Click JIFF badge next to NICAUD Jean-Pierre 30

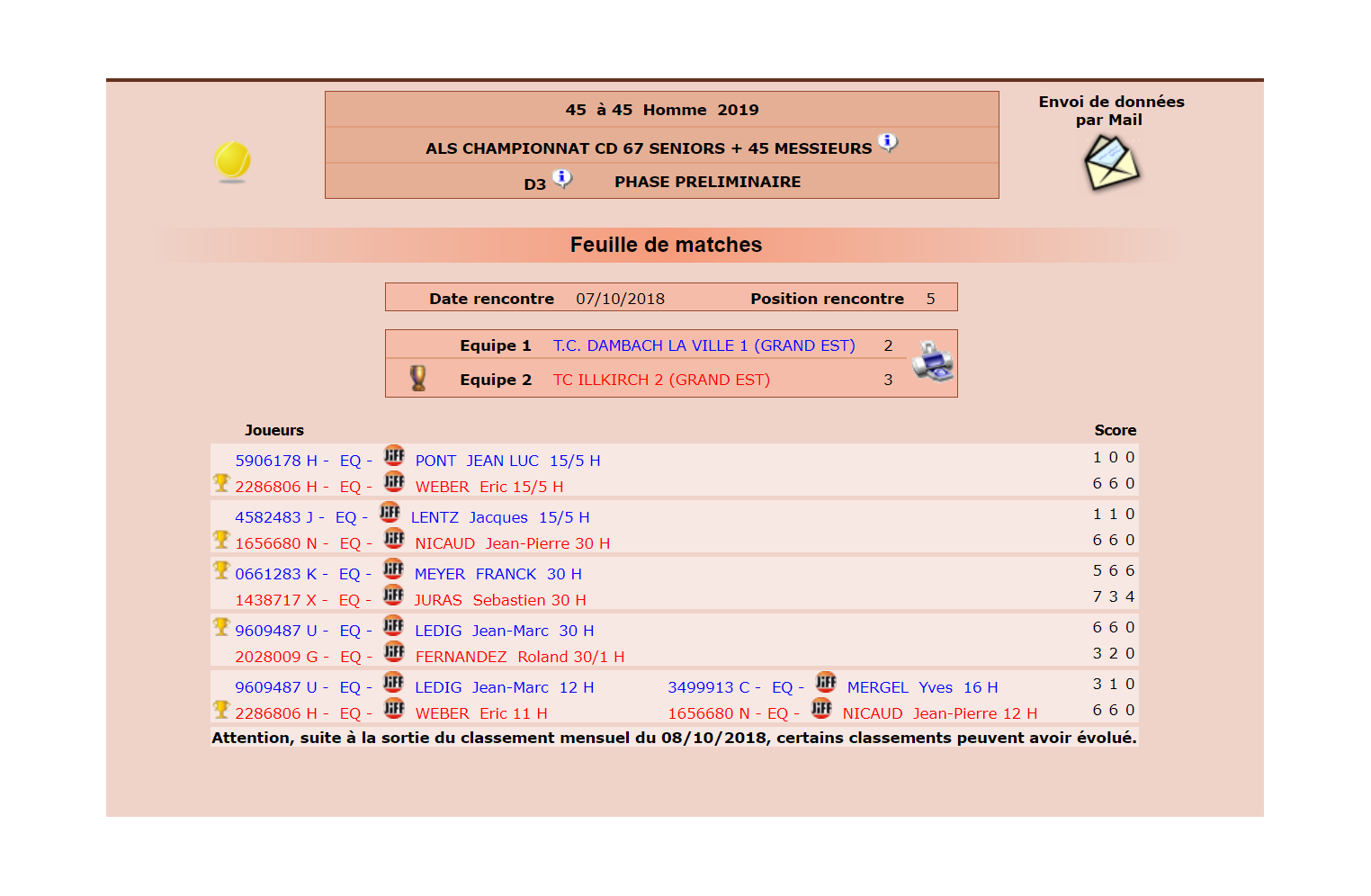coord(394,538)
